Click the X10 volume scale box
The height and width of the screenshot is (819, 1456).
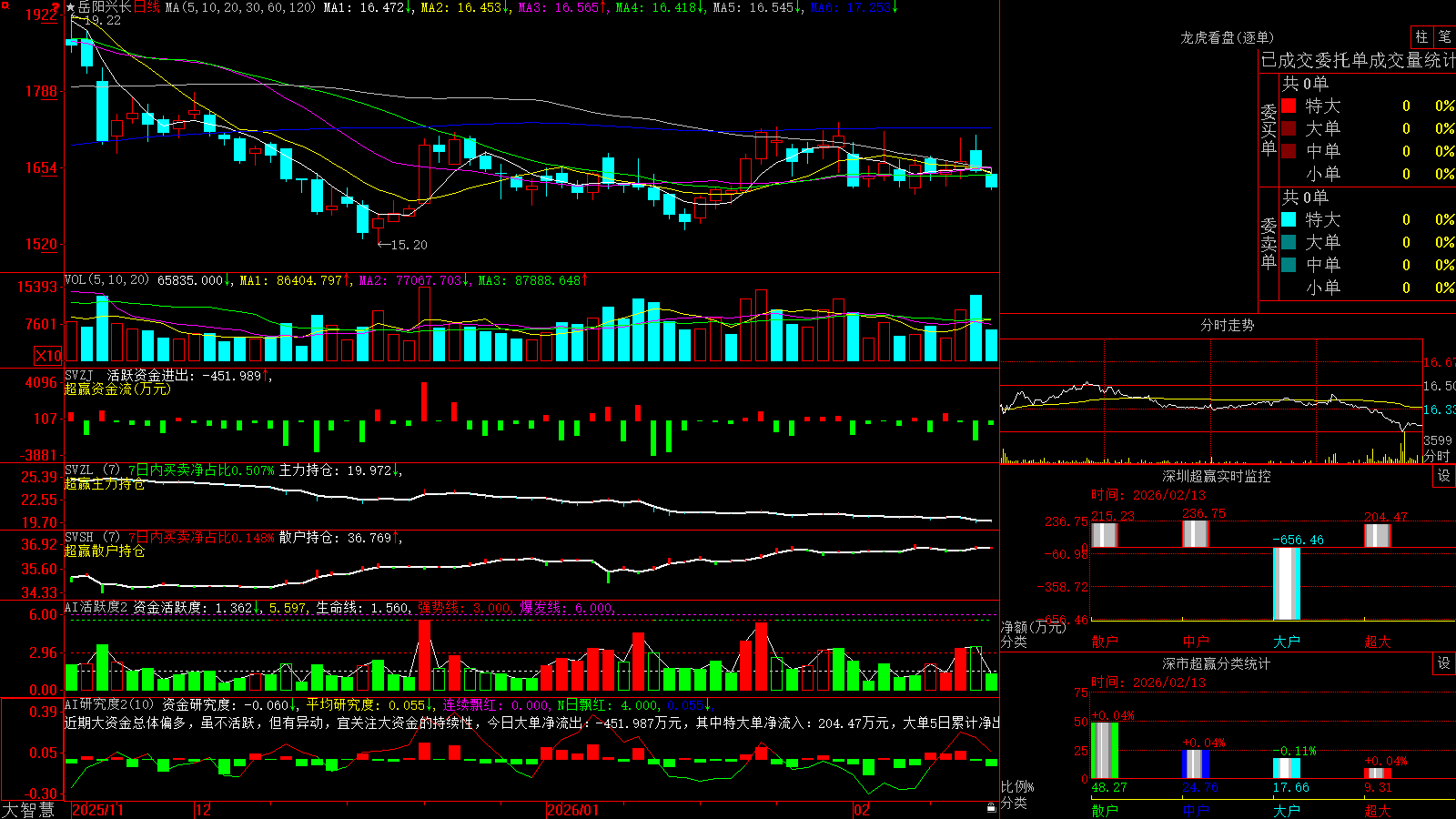coord(48,356)
